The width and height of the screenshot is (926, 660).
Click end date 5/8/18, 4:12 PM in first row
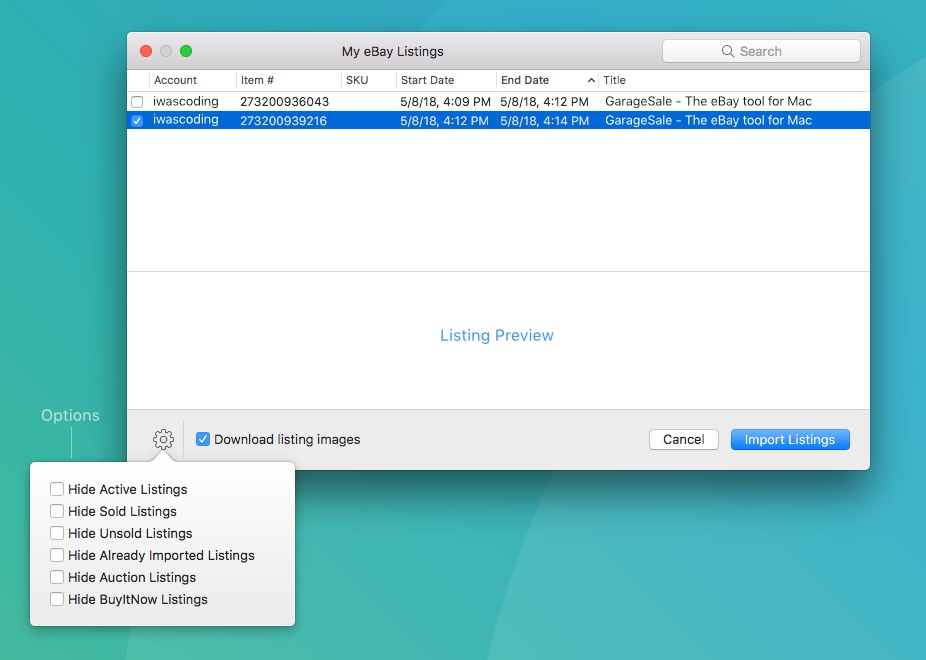(x=544, y=102)
